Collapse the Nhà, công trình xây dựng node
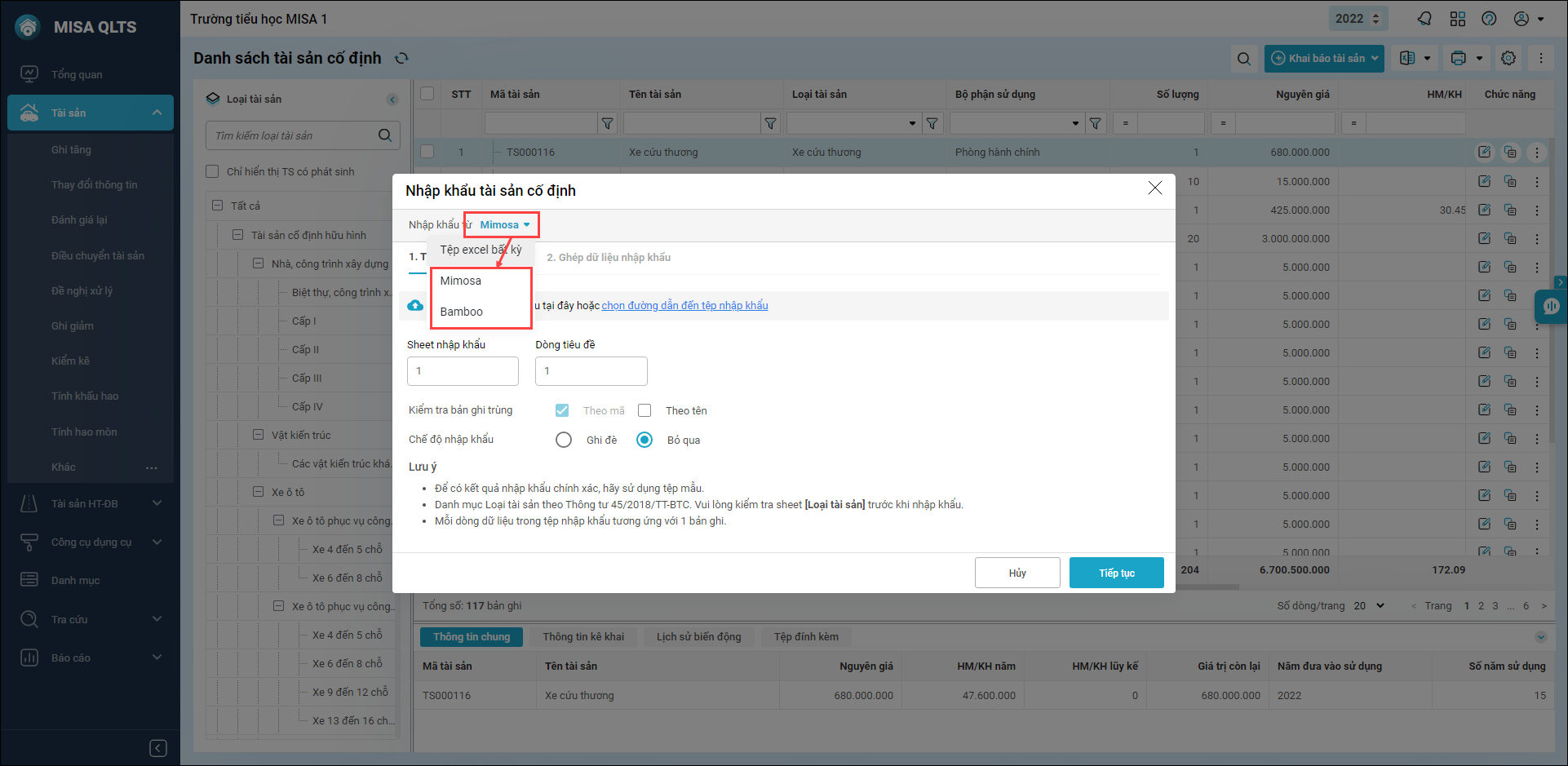 click(258, 263)
